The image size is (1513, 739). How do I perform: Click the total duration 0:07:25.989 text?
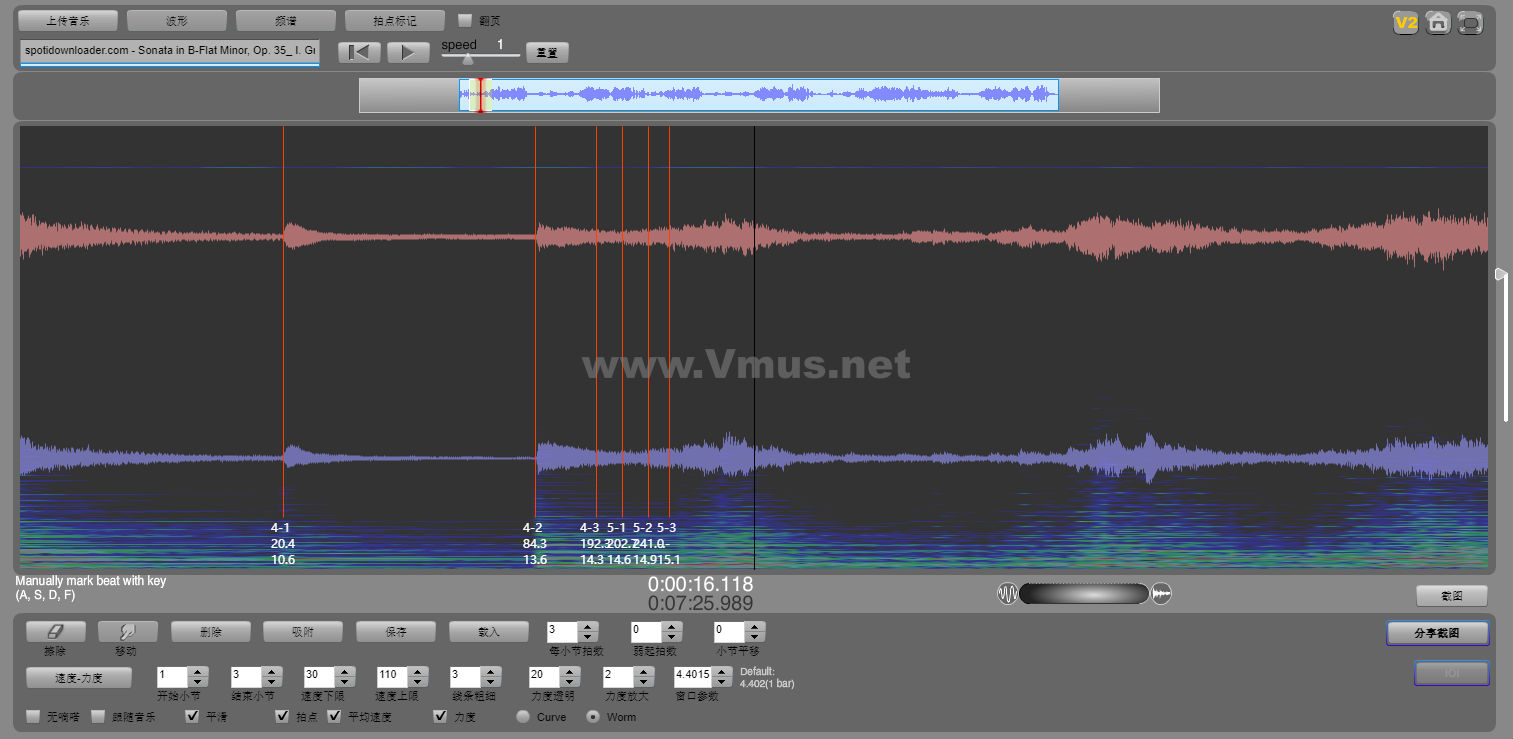(700, 603)
